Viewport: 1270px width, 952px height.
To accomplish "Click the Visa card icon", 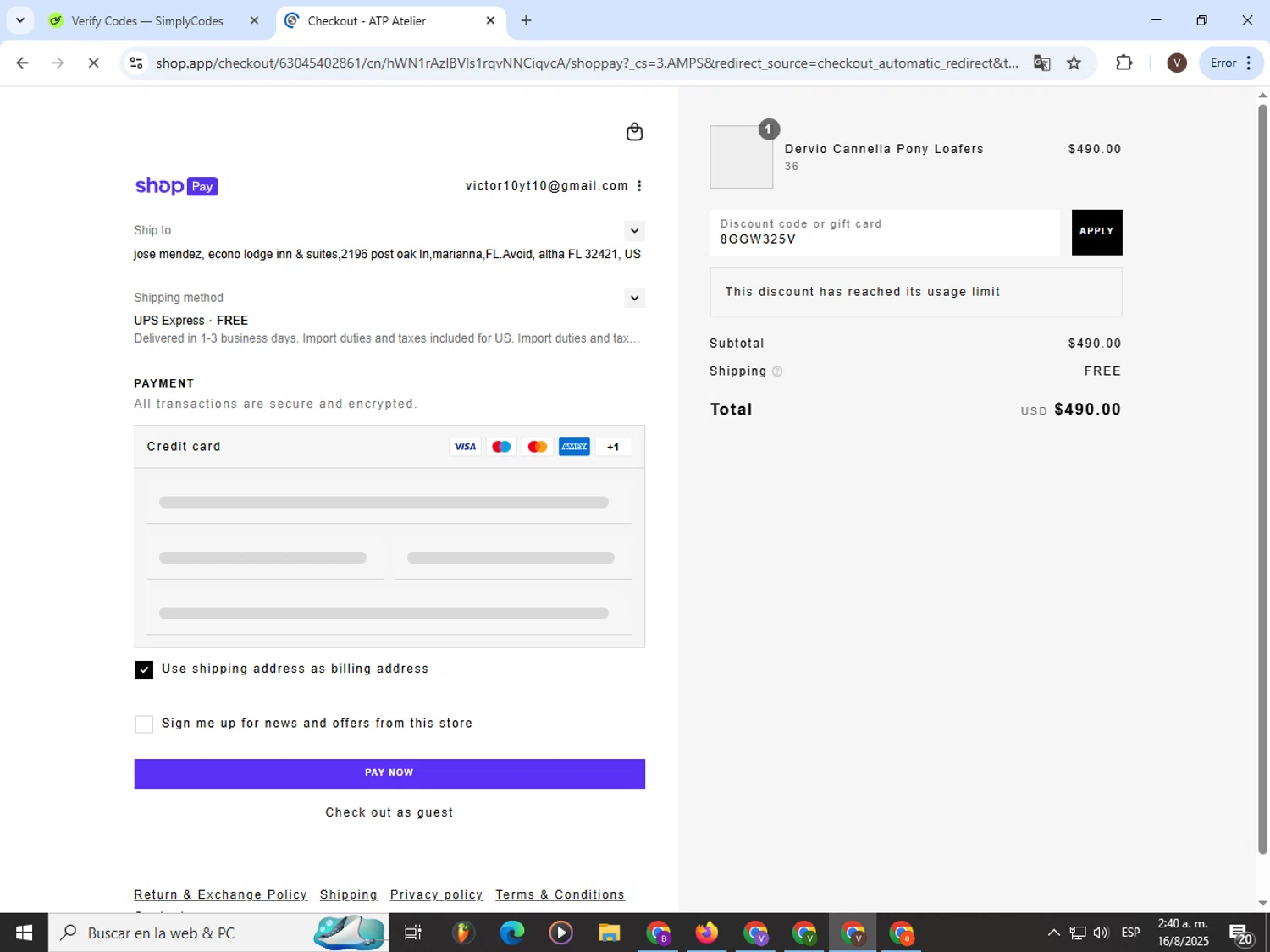I will [465, 447].
